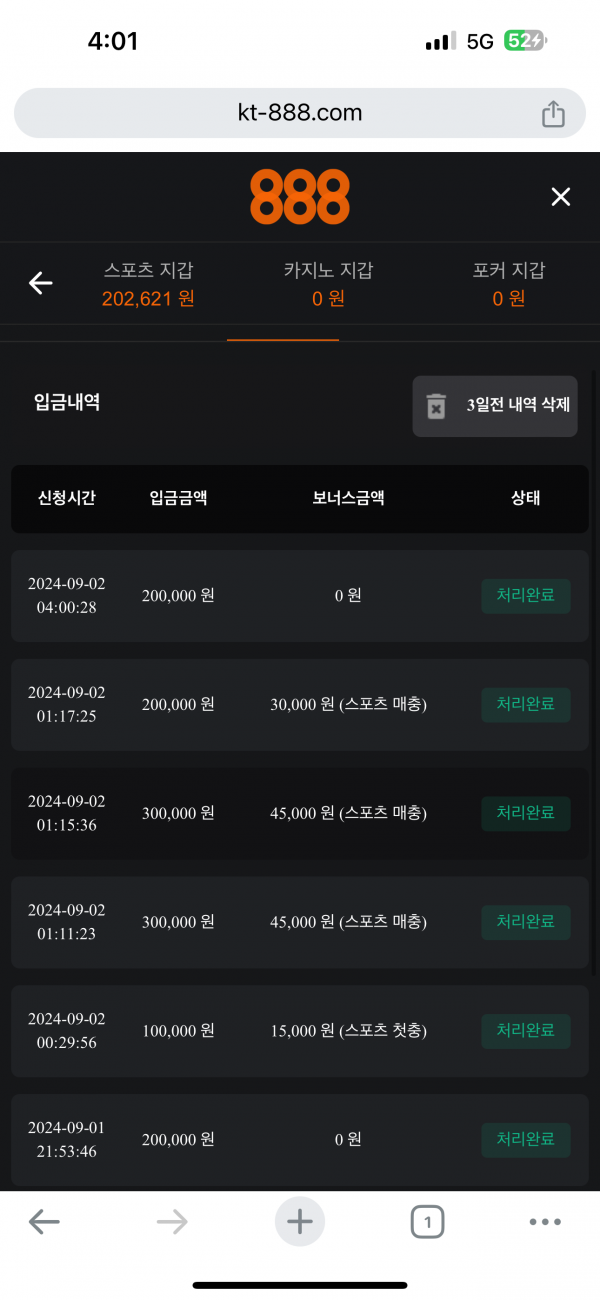Open a new tab with the plus icon
The image size is (600, 1300).
tap(300, 1221)
